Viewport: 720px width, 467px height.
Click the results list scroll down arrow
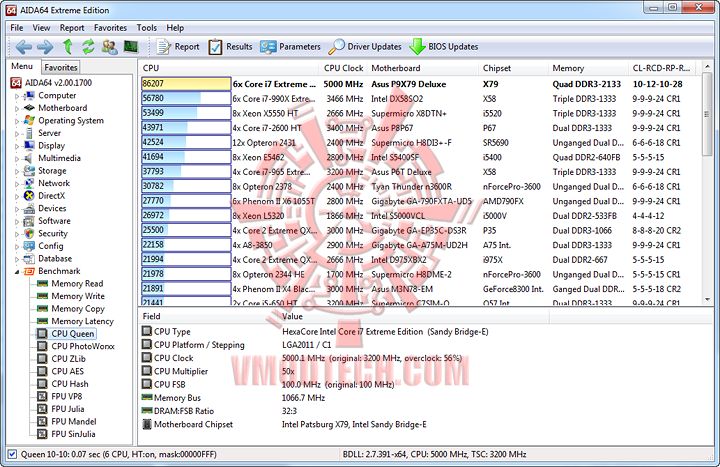(x=707, y=299)
